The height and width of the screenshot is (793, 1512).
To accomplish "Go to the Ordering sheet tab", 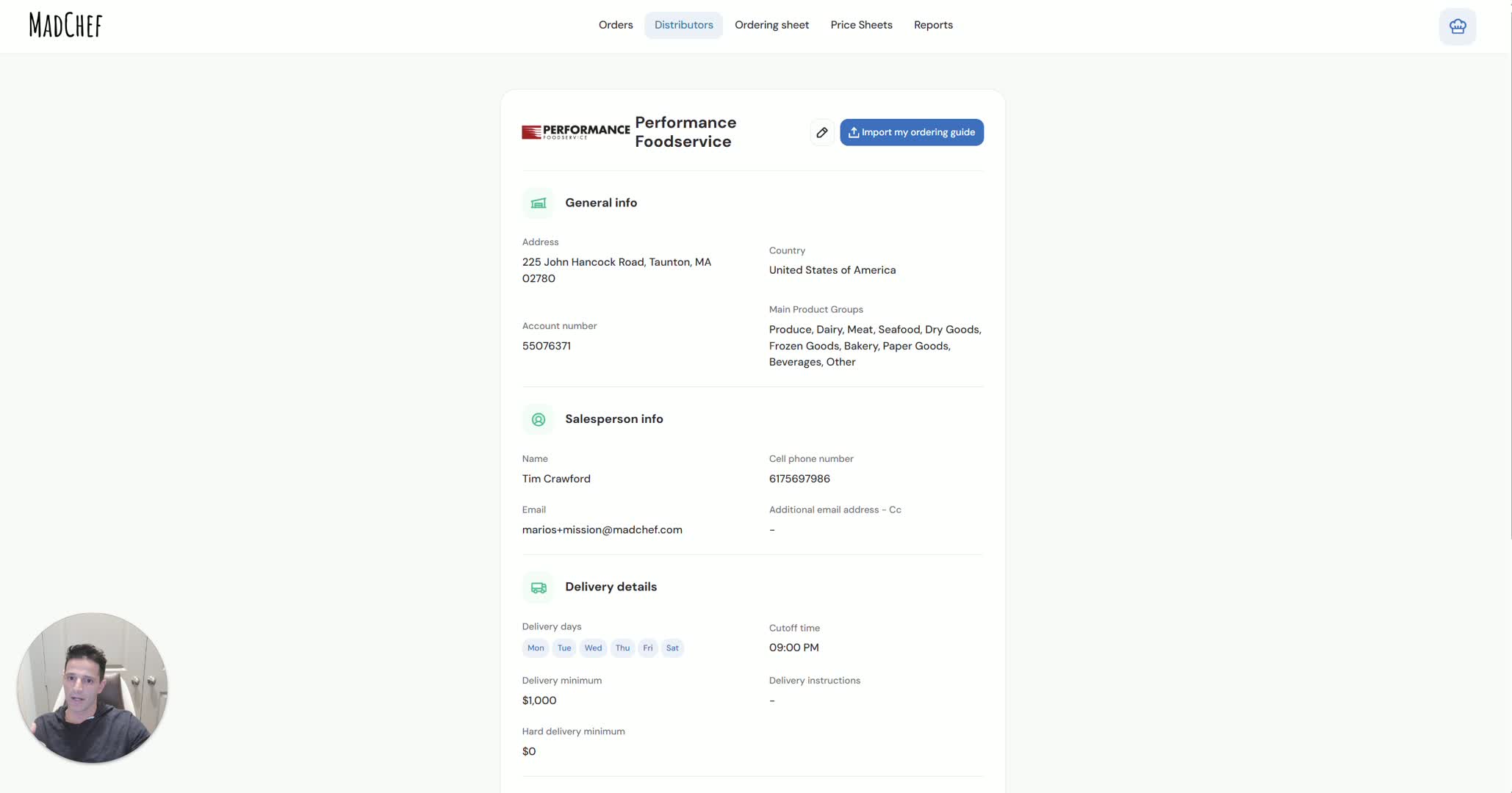I will 771,25.
